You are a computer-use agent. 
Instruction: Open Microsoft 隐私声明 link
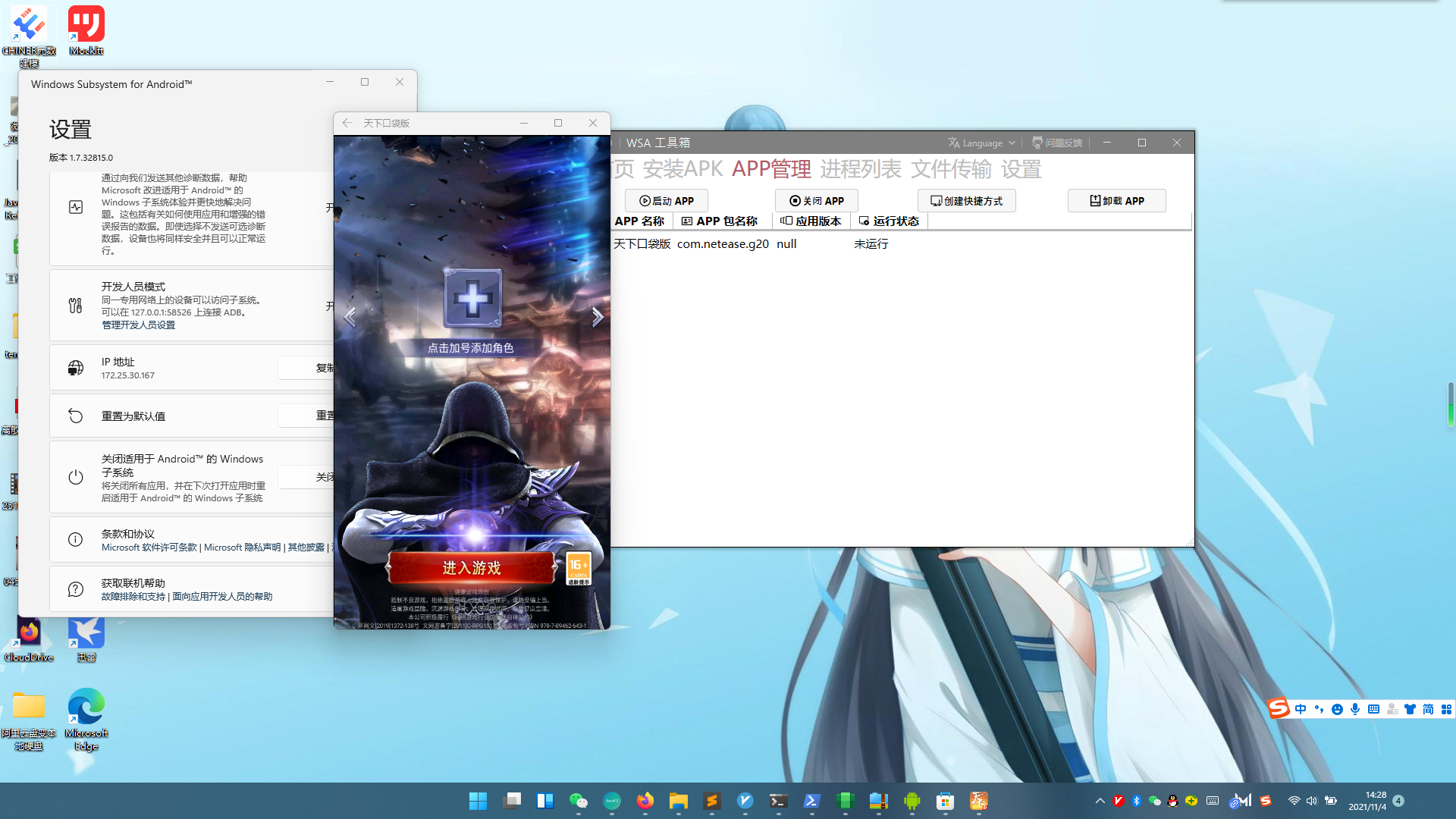click(243, 548)
